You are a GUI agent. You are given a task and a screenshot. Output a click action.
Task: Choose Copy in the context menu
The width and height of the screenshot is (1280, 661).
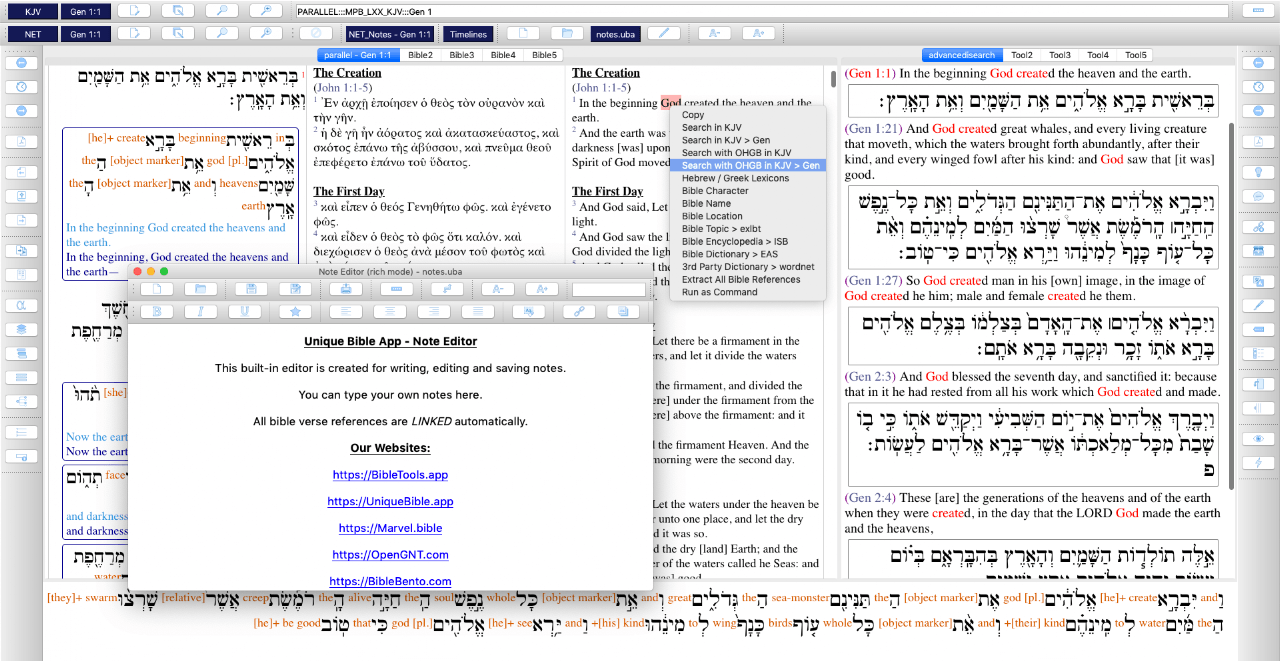[x=748, y=115]
